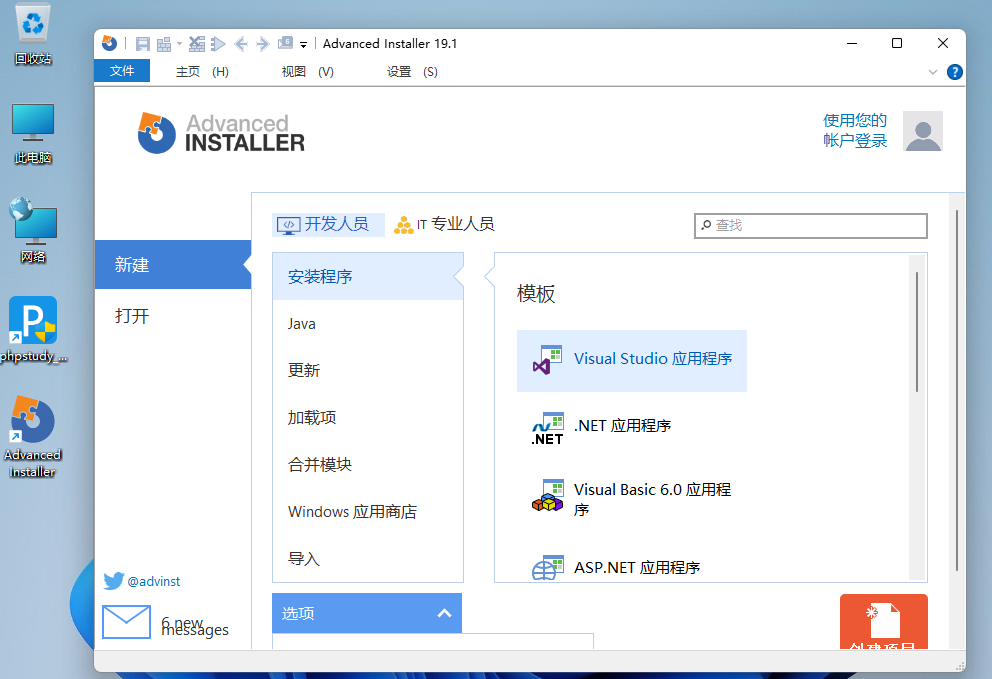The image size is (992, 679).
Task: Customize quick access toolbar dropdown arrow
Action: point(303,45)
